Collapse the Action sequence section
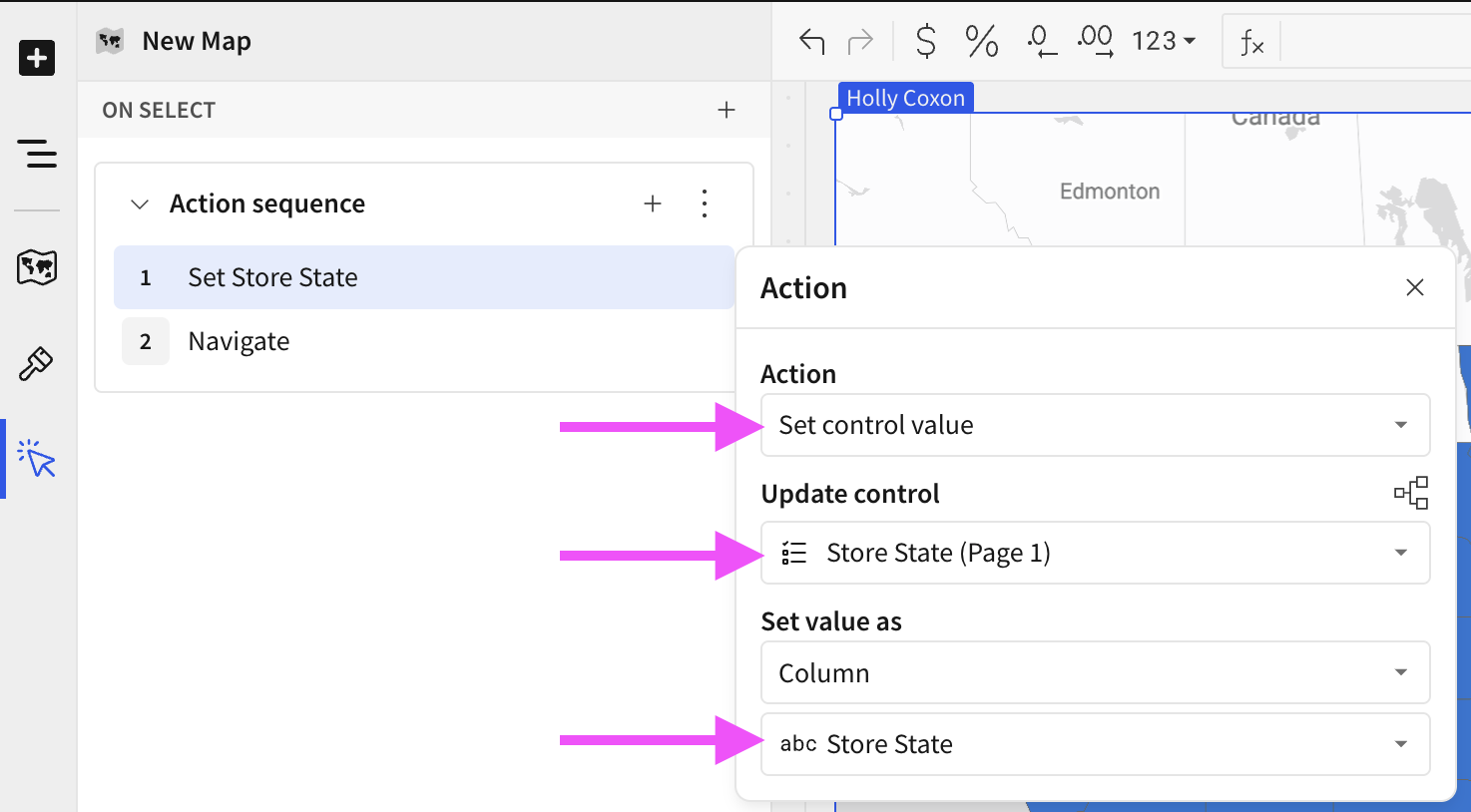This screenshot has height=812, width=1471. [140, 203]
